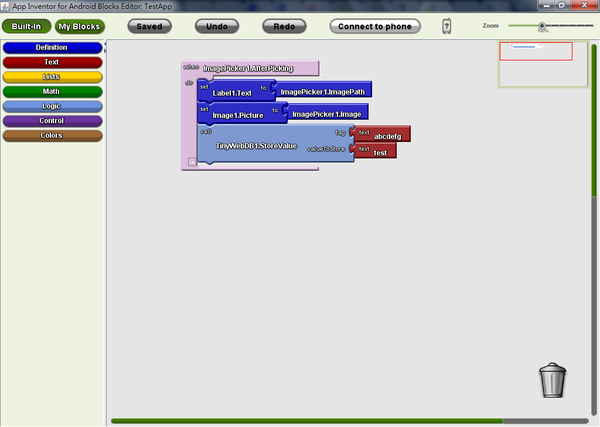Click the trash can icon
The width and height of the screenshot is (600, 427).
point(553,380)
